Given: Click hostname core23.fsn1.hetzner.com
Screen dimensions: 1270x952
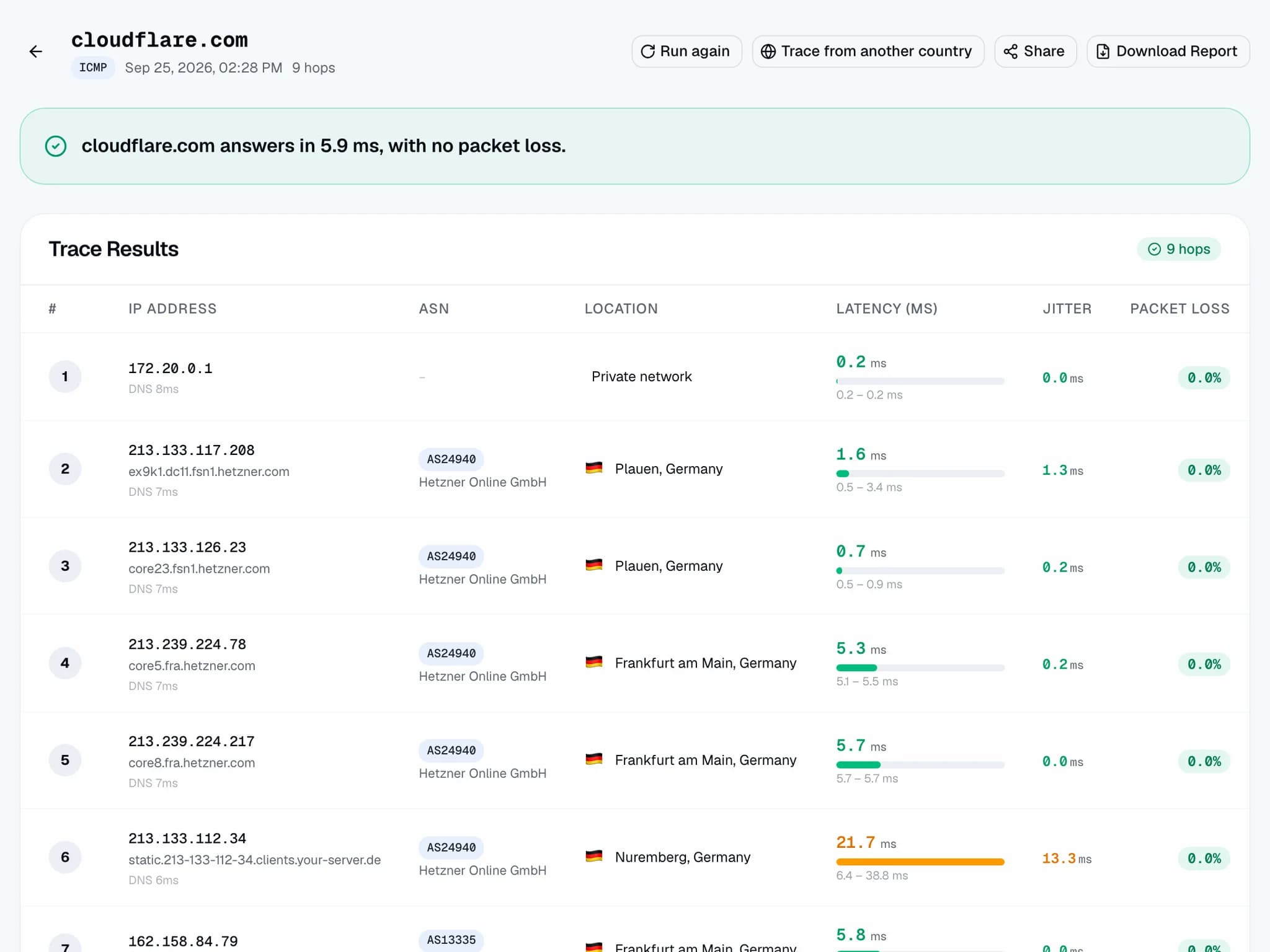Looking at the screenshot, I should (x=199, y=569).
